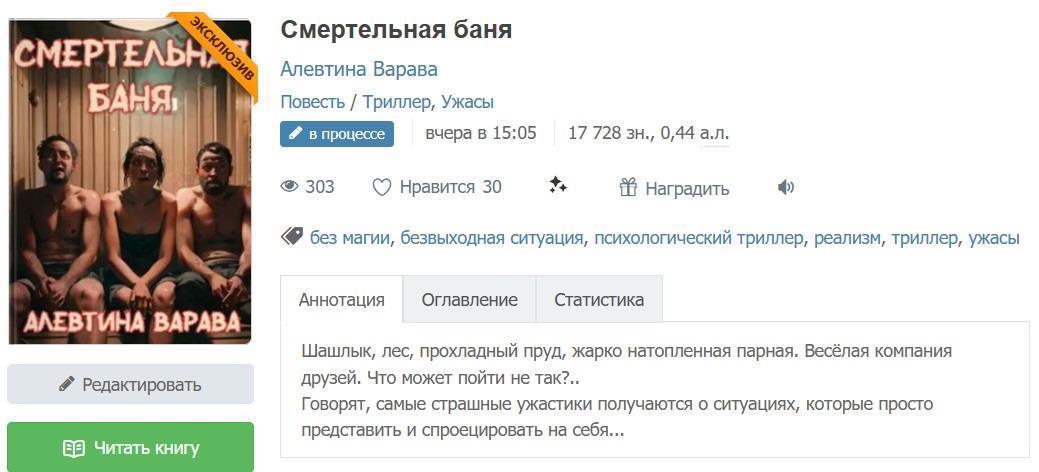
Task: Click the heart icon to like the book
Action: coord(381,187)
